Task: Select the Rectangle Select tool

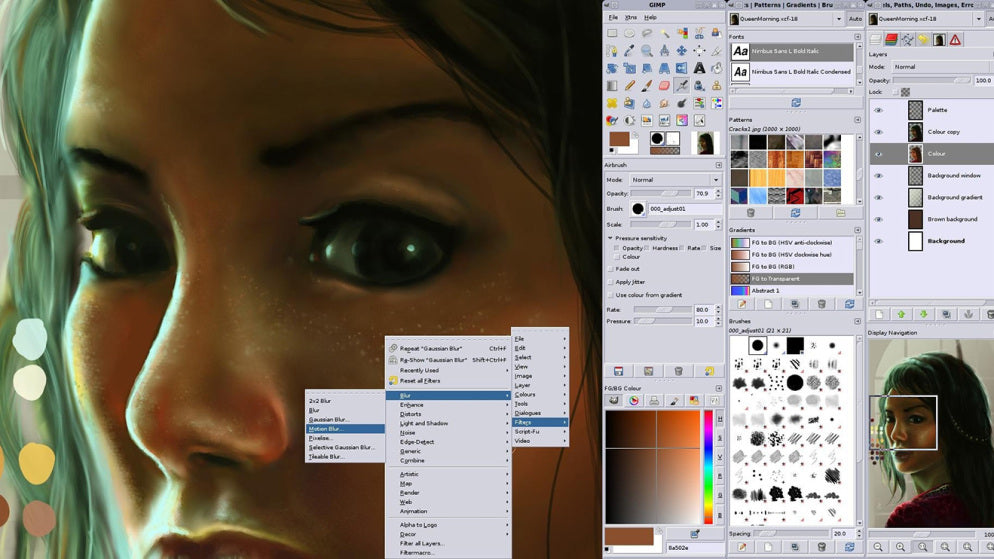Action: click(x=612, y=33)
